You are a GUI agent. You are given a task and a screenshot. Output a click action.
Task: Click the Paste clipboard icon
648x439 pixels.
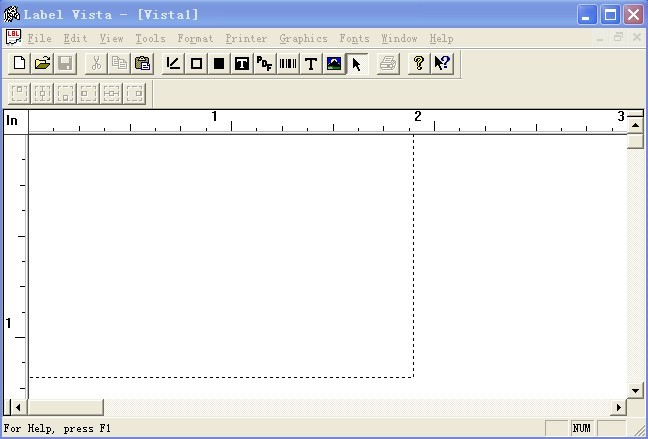click(142, 64)
